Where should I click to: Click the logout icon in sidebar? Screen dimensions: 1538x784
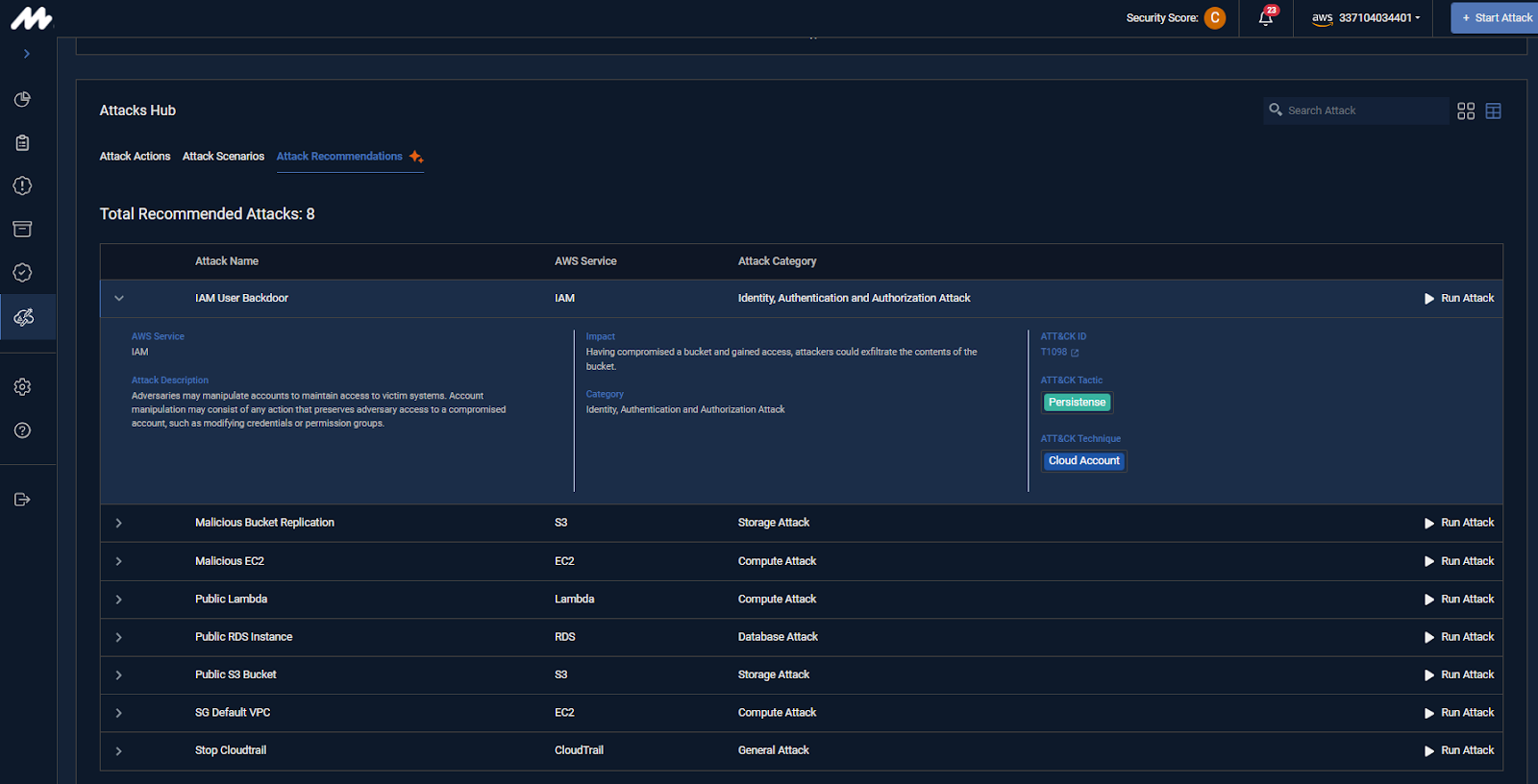[23, 500]
